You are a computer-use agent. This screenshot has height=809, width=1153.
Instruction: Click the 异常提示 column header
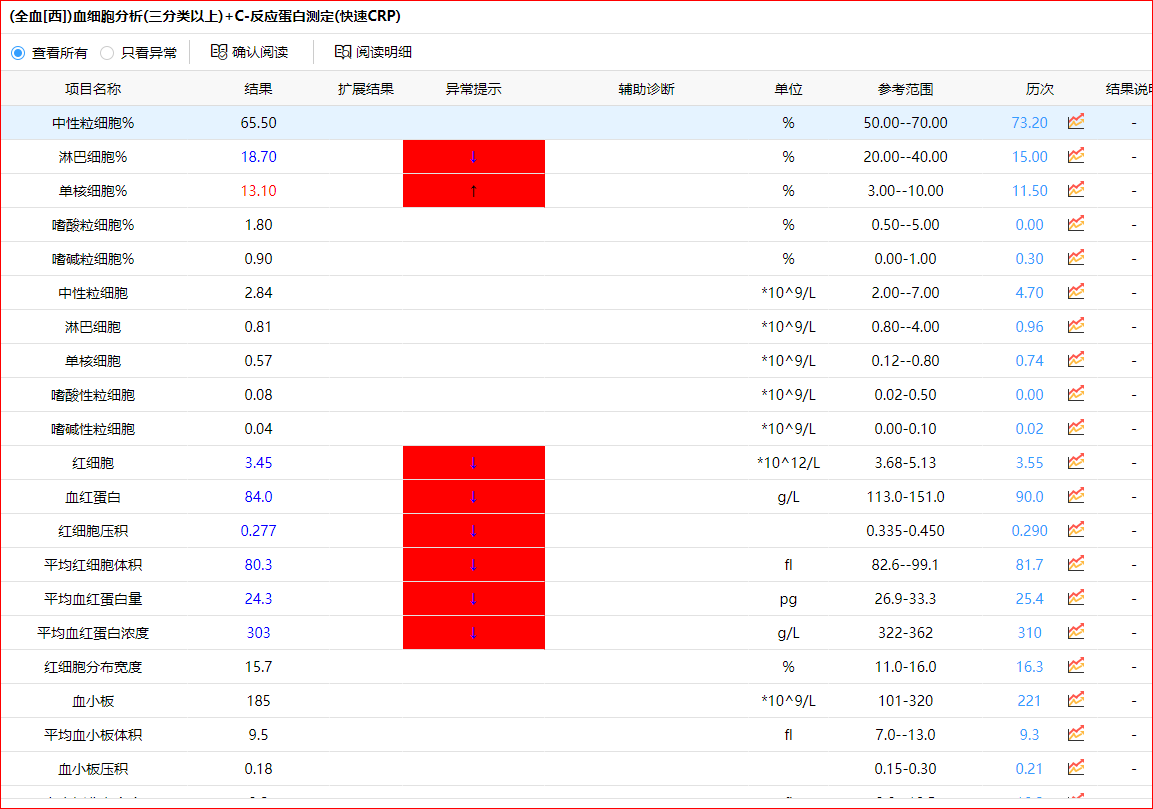(473, 89)
